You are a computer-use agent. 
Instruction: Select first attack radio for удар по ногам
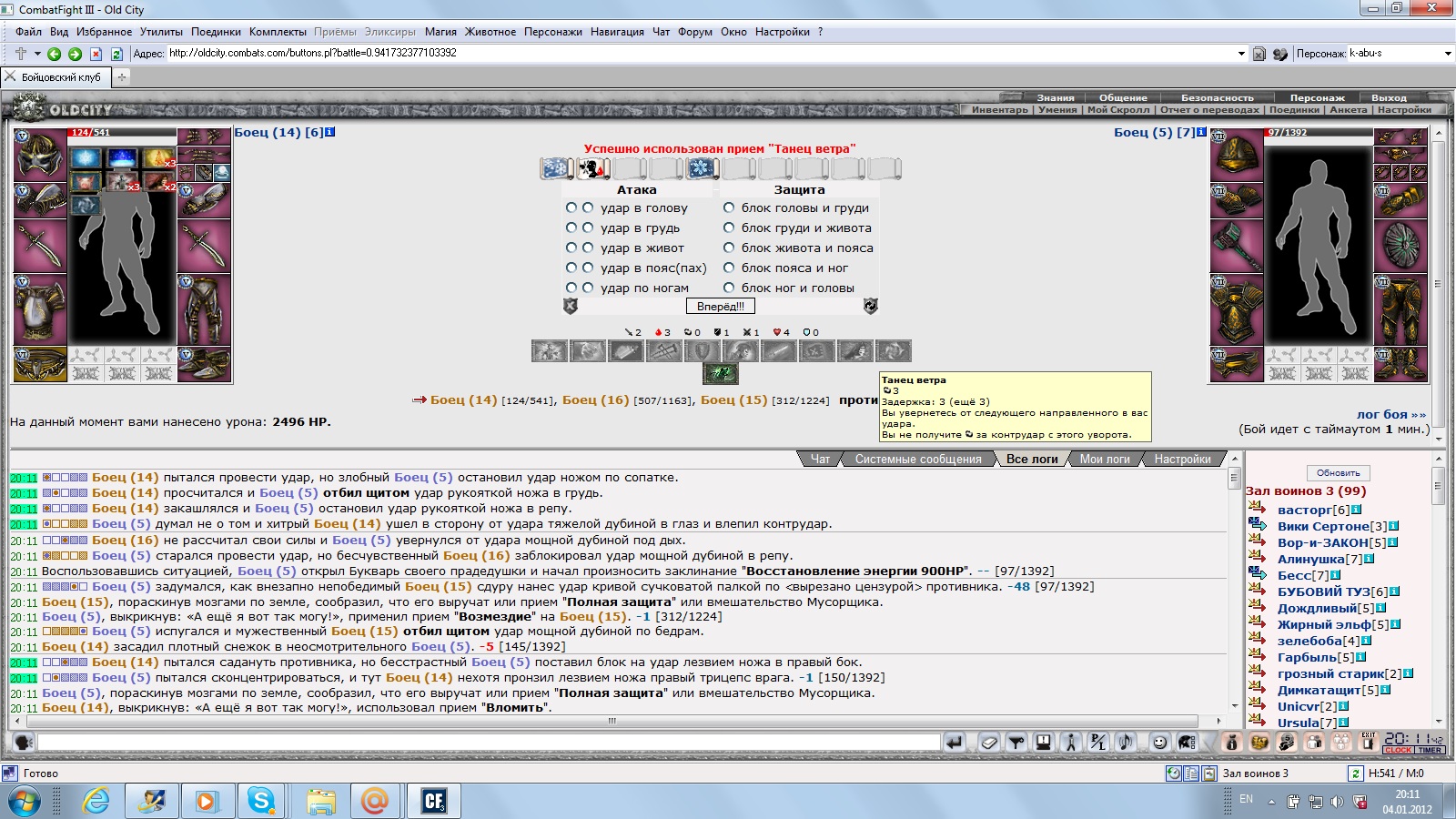point(571,288)
